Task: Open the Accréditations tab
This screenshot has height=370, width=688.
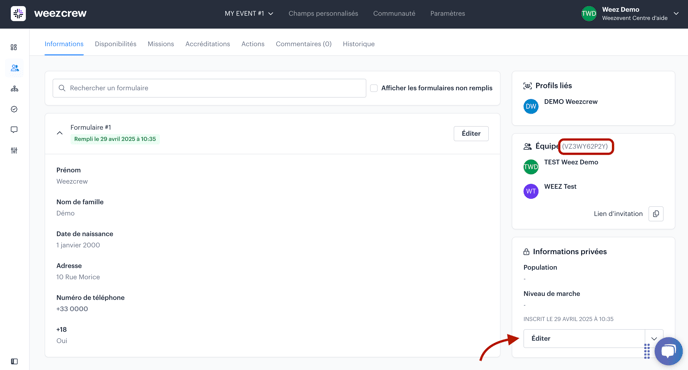Action: pos(208,44)
